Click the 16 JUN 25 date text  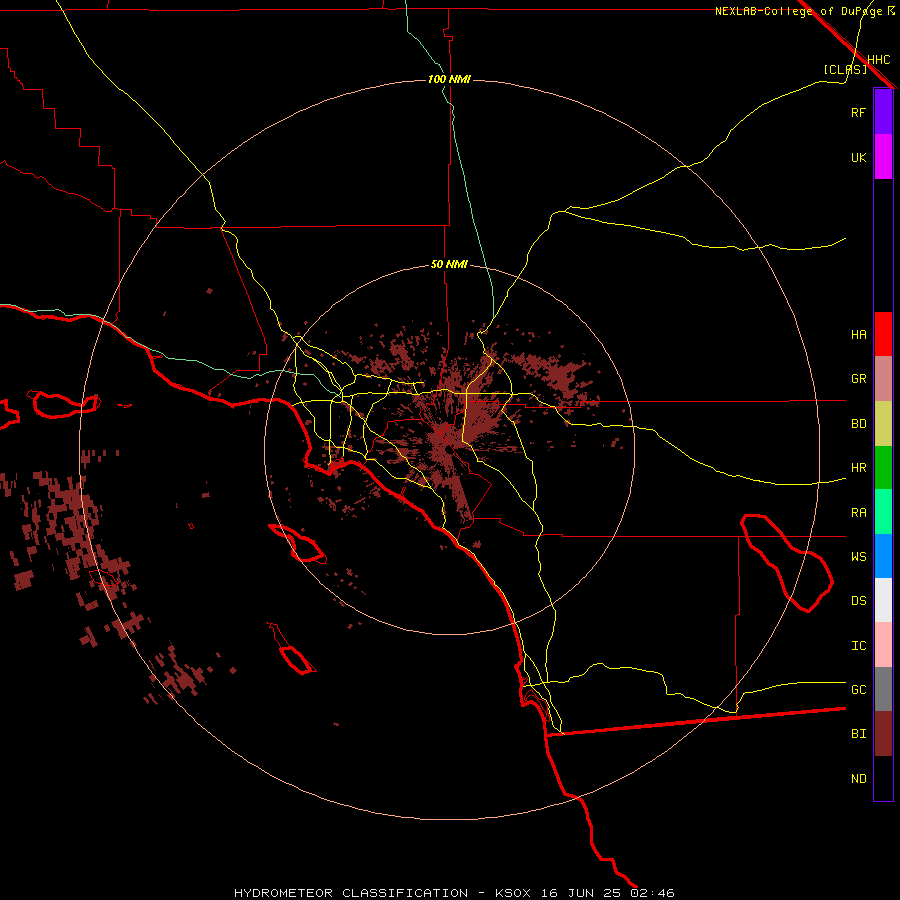(x=581, y=893)
